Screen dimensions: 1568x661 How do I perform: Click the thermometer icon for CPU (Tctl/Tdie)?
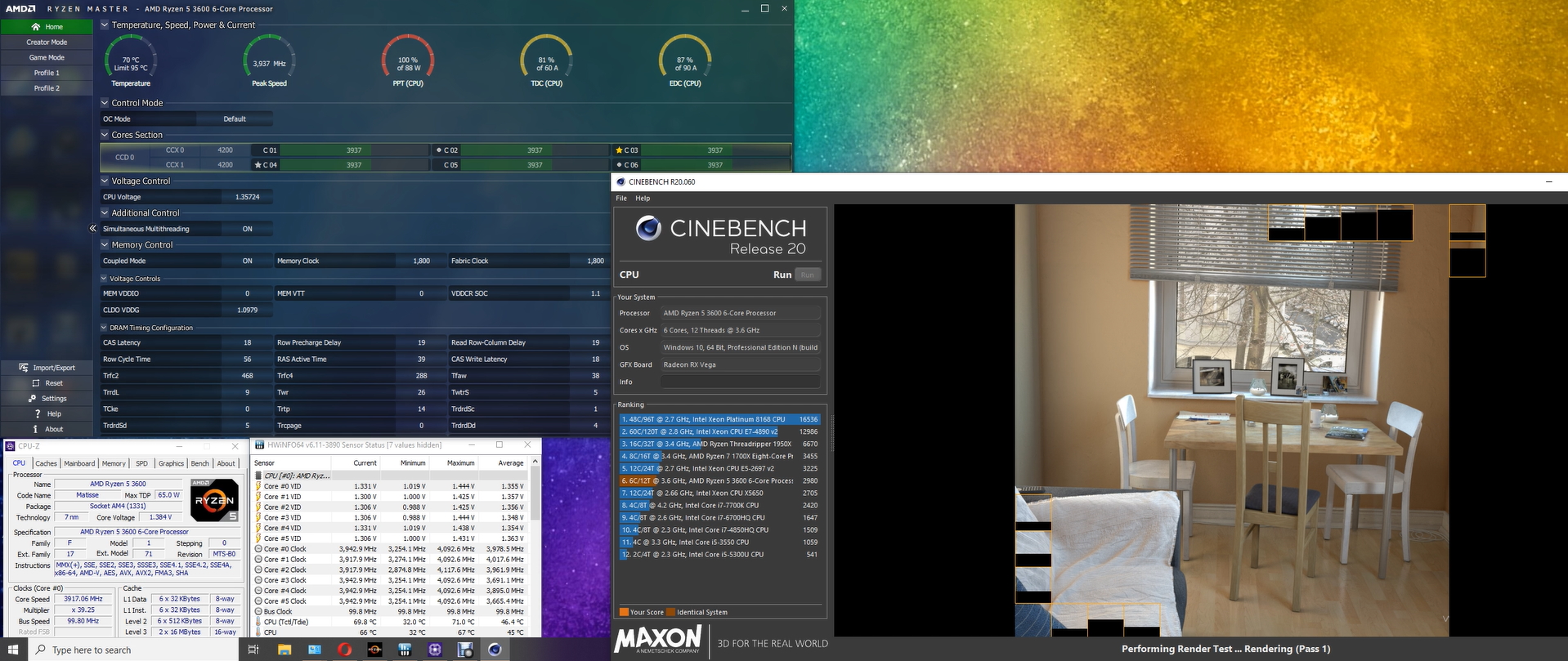click(x=258, y=622)
